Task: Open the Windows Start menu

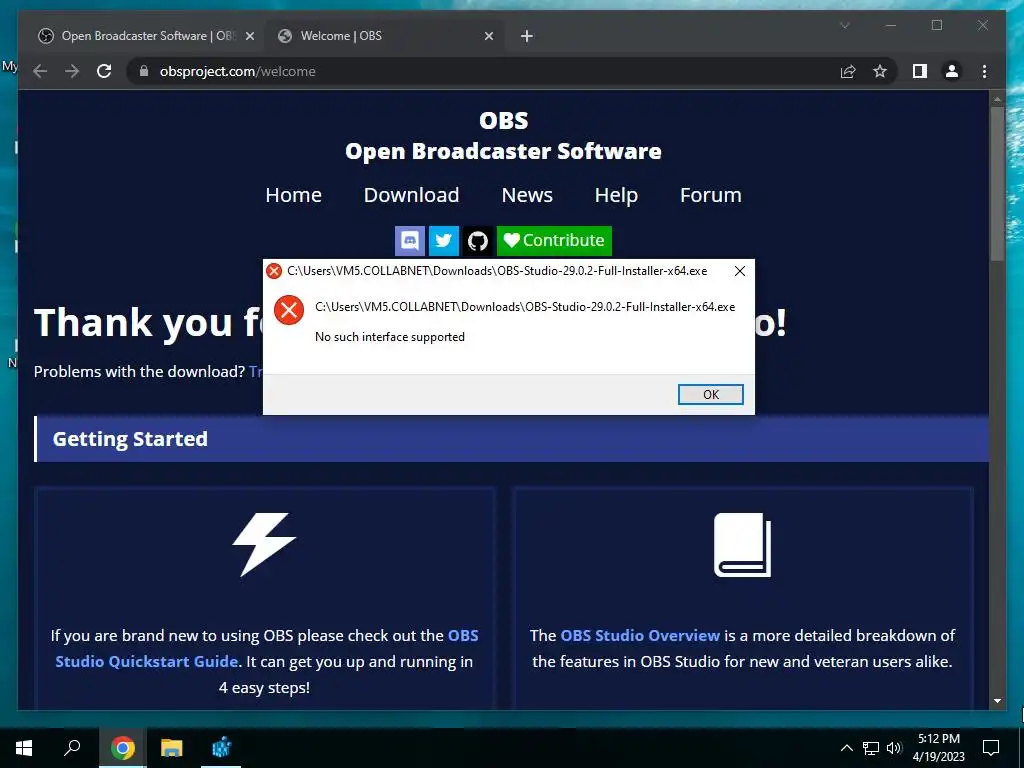Action: (24, 748)
